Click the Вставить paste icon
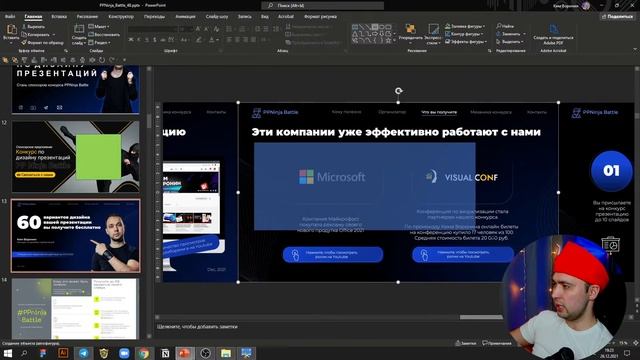This screenshot has width=640, height=360. pyautogui.click(x=11, y=29)
